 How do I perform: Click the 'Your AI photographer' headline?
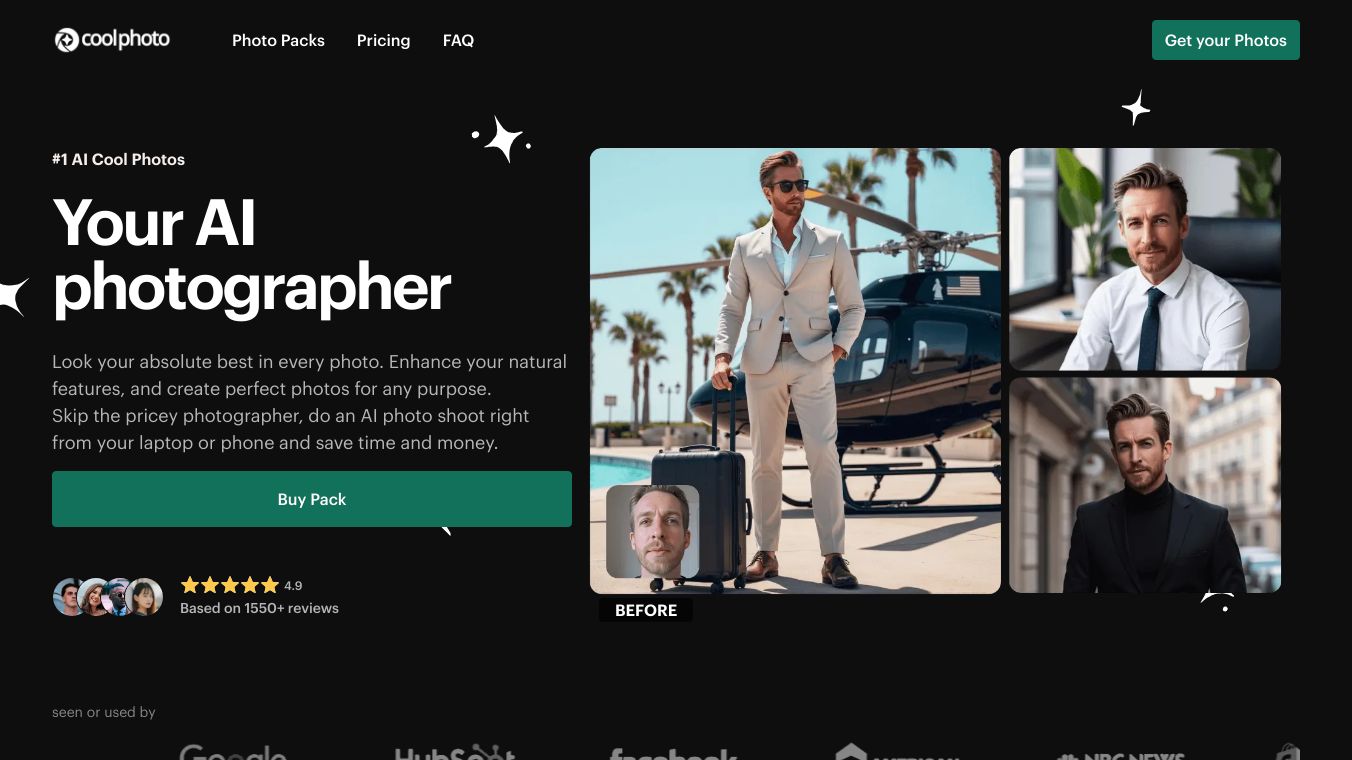(x=252, y=255)
